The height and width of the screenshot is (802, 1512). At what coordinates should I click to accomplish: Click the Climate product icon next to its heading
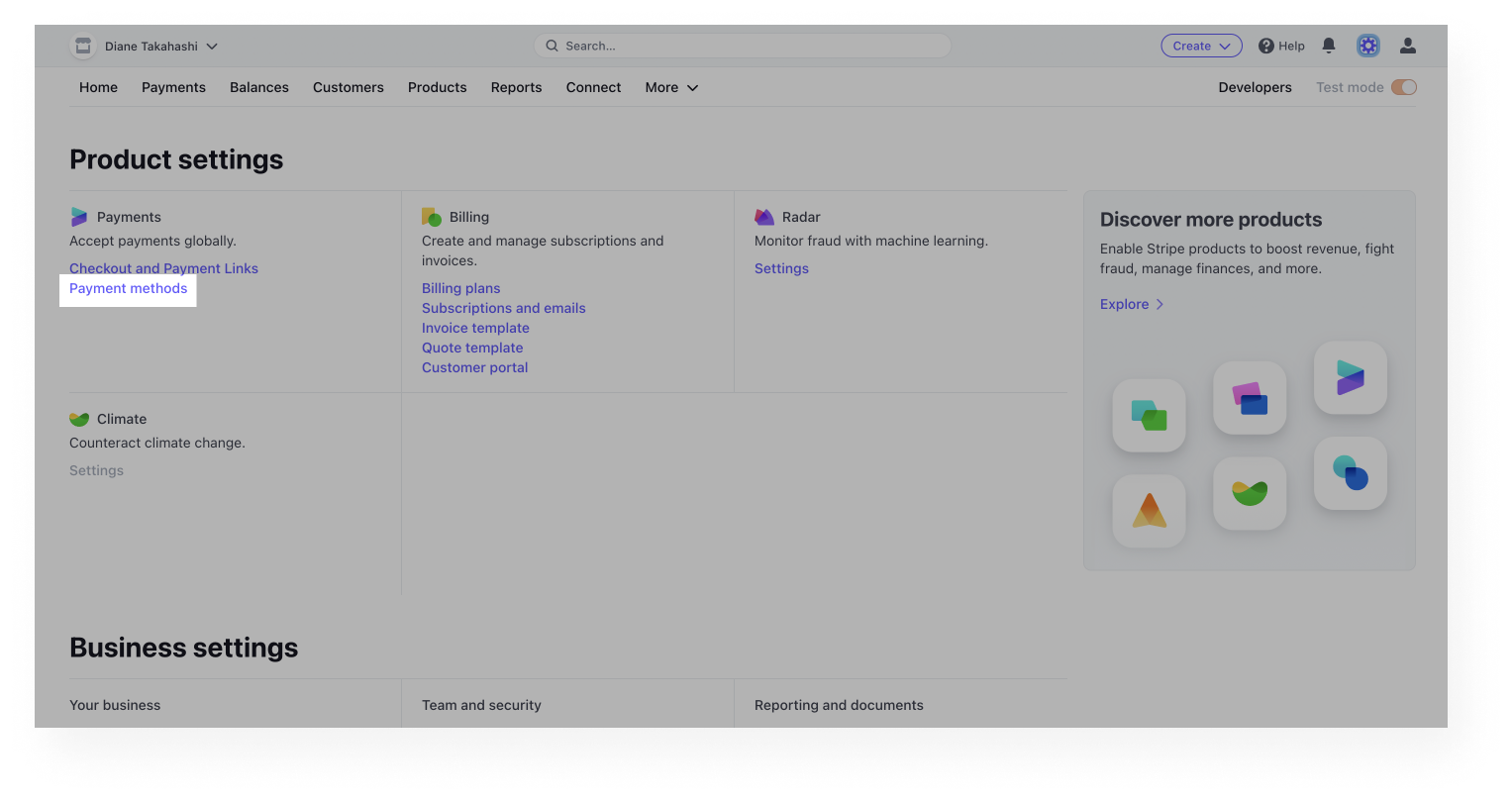[79, 418]
